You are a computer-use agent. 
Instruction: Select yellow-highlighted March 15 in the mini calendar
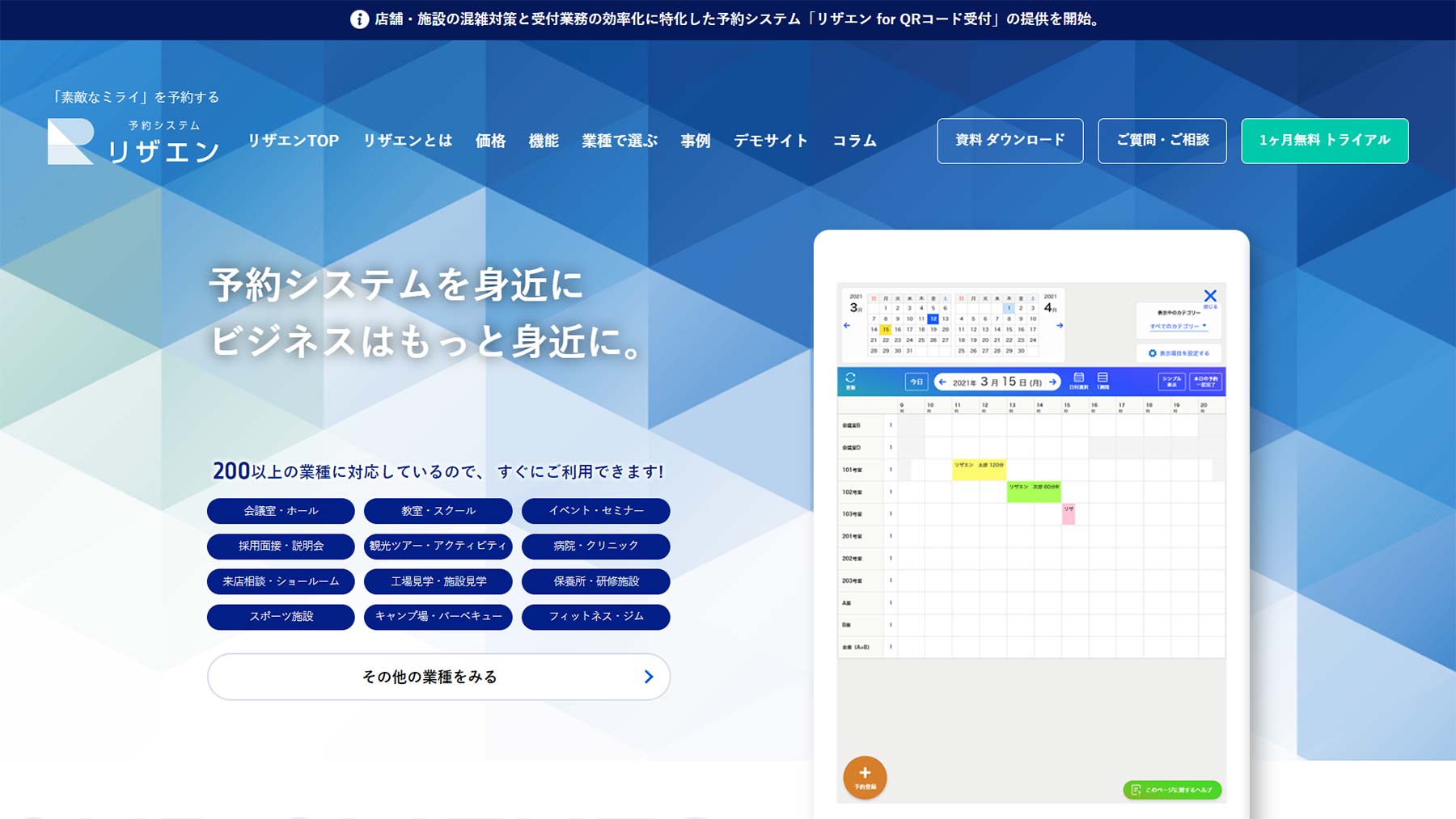(886, 330)
